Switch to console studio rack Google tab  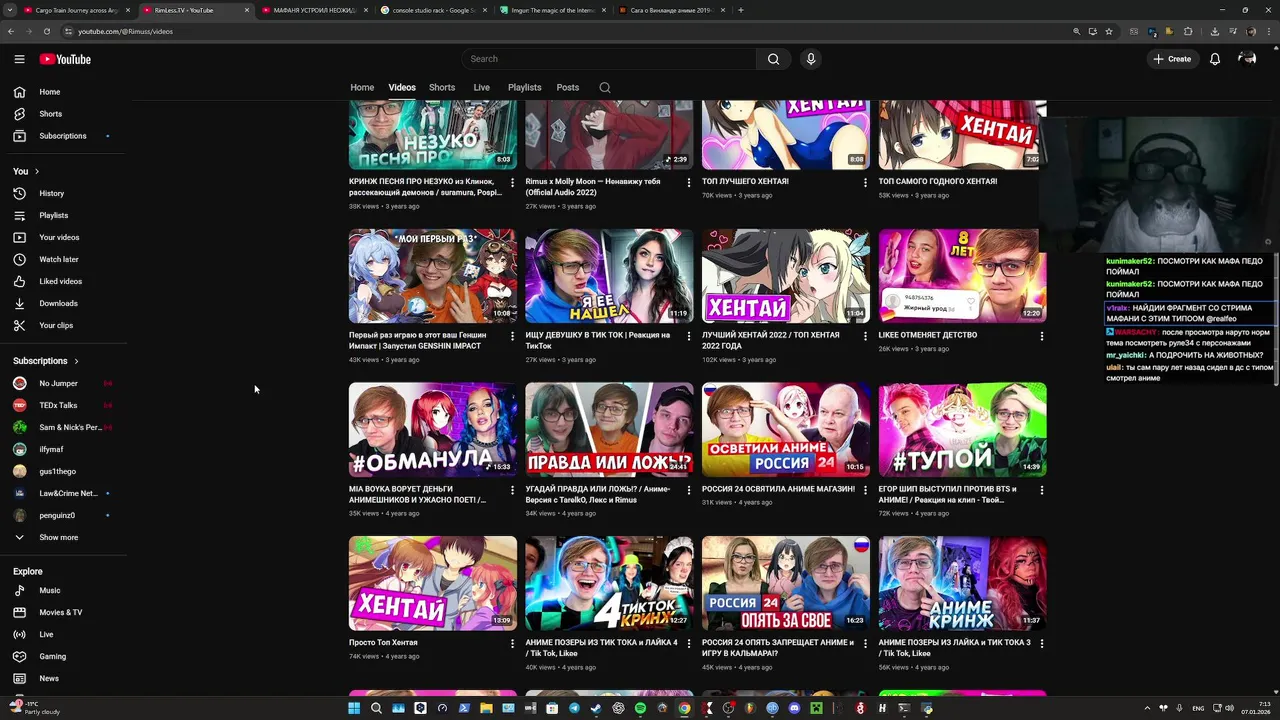432,10
